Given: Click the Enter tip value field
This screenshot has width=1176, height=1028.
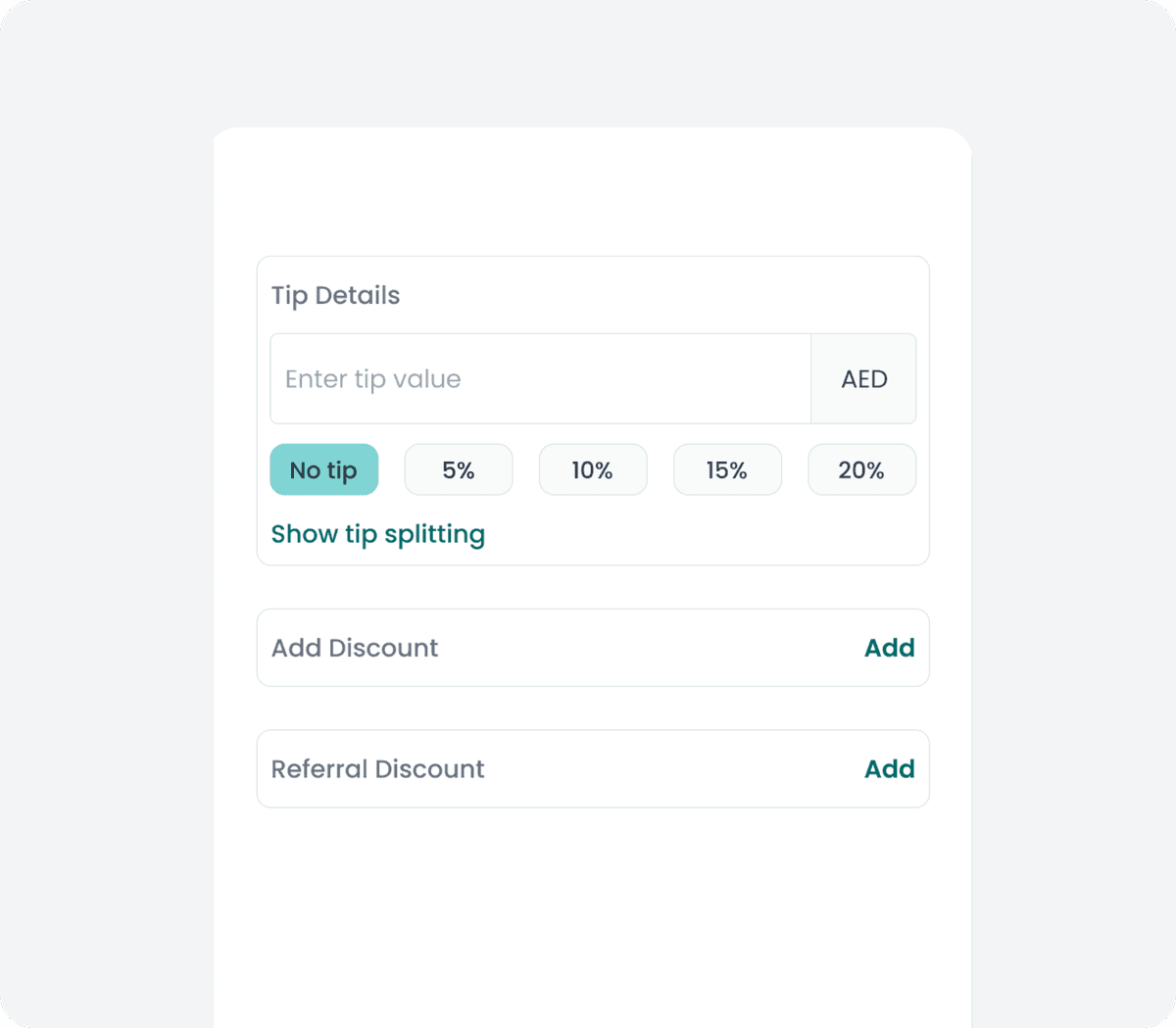Looking at the screenshot, I should pos(539,379).
